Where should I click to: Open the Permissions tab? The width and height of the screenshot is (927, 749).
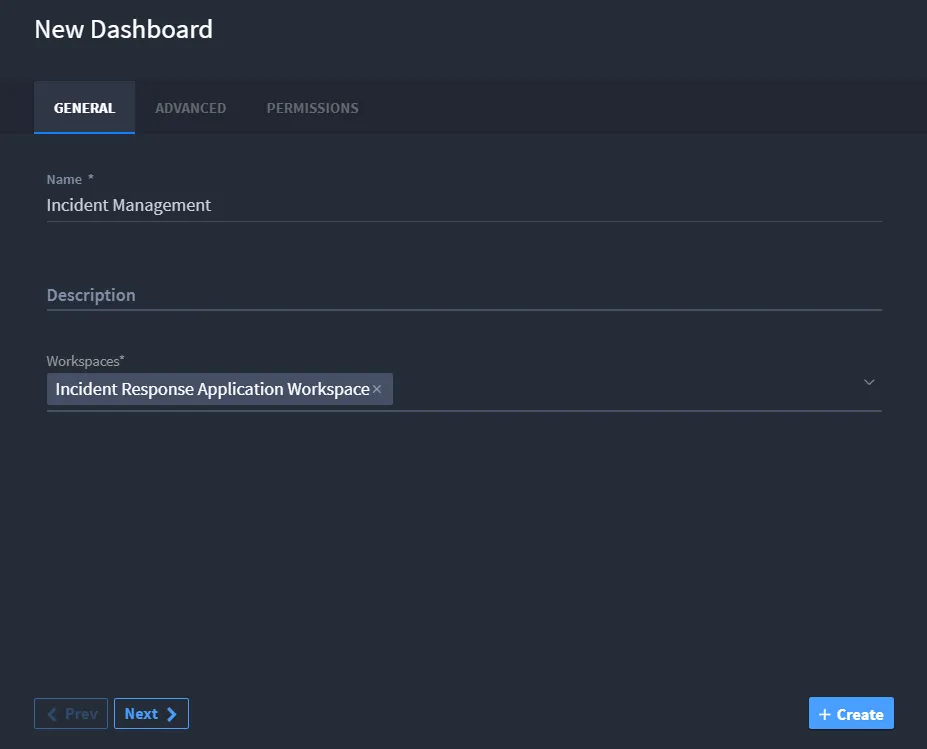tap(312, 108)
